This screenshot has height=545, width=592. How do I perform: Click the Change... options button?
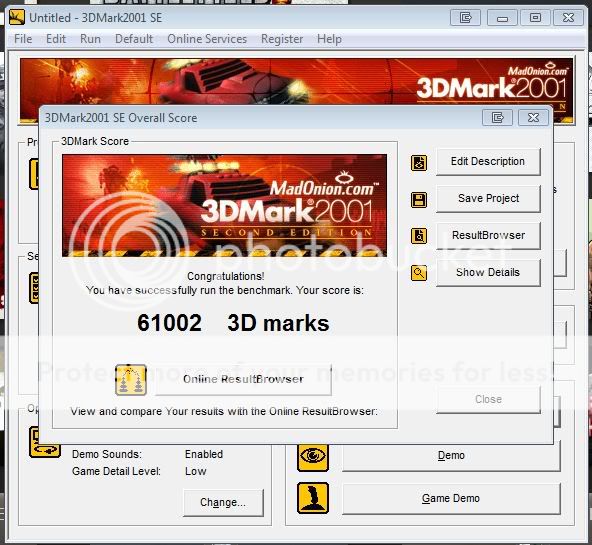223,502
